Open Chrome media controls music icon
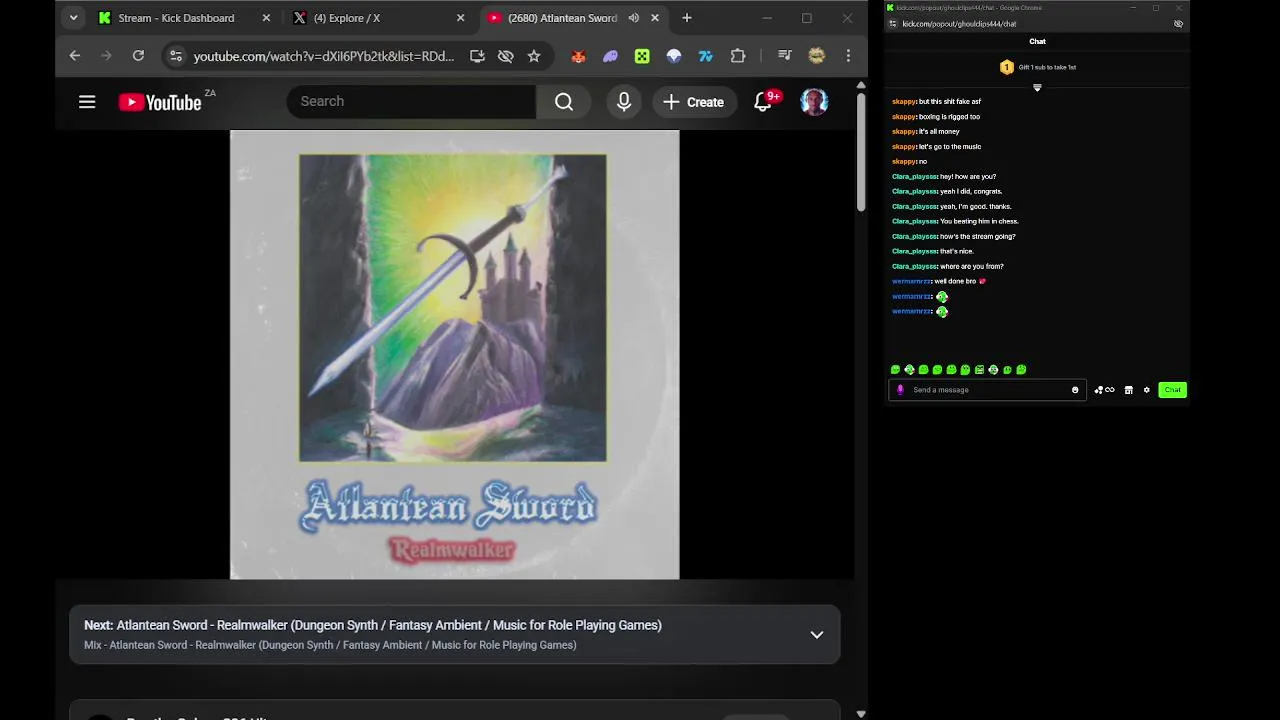This screenshot has width=1280, height=720. pos(785,56)
